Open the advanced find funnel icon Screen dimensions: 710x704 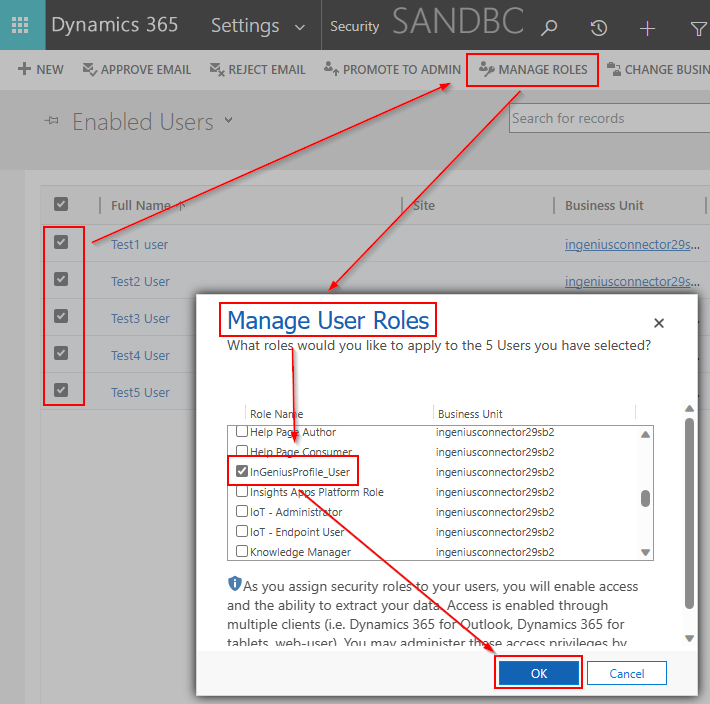click(697, 27)
